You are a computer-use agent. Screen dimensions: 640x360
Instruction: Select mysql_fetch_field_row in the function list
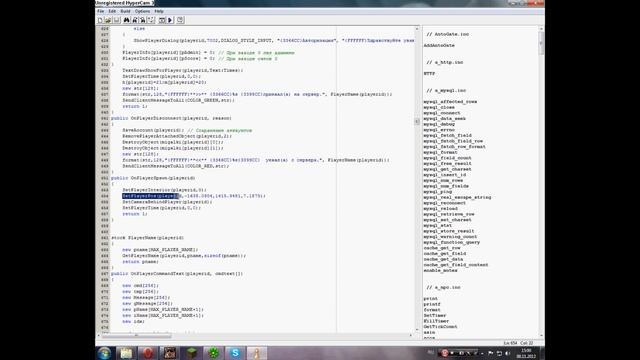coord(453,141)
